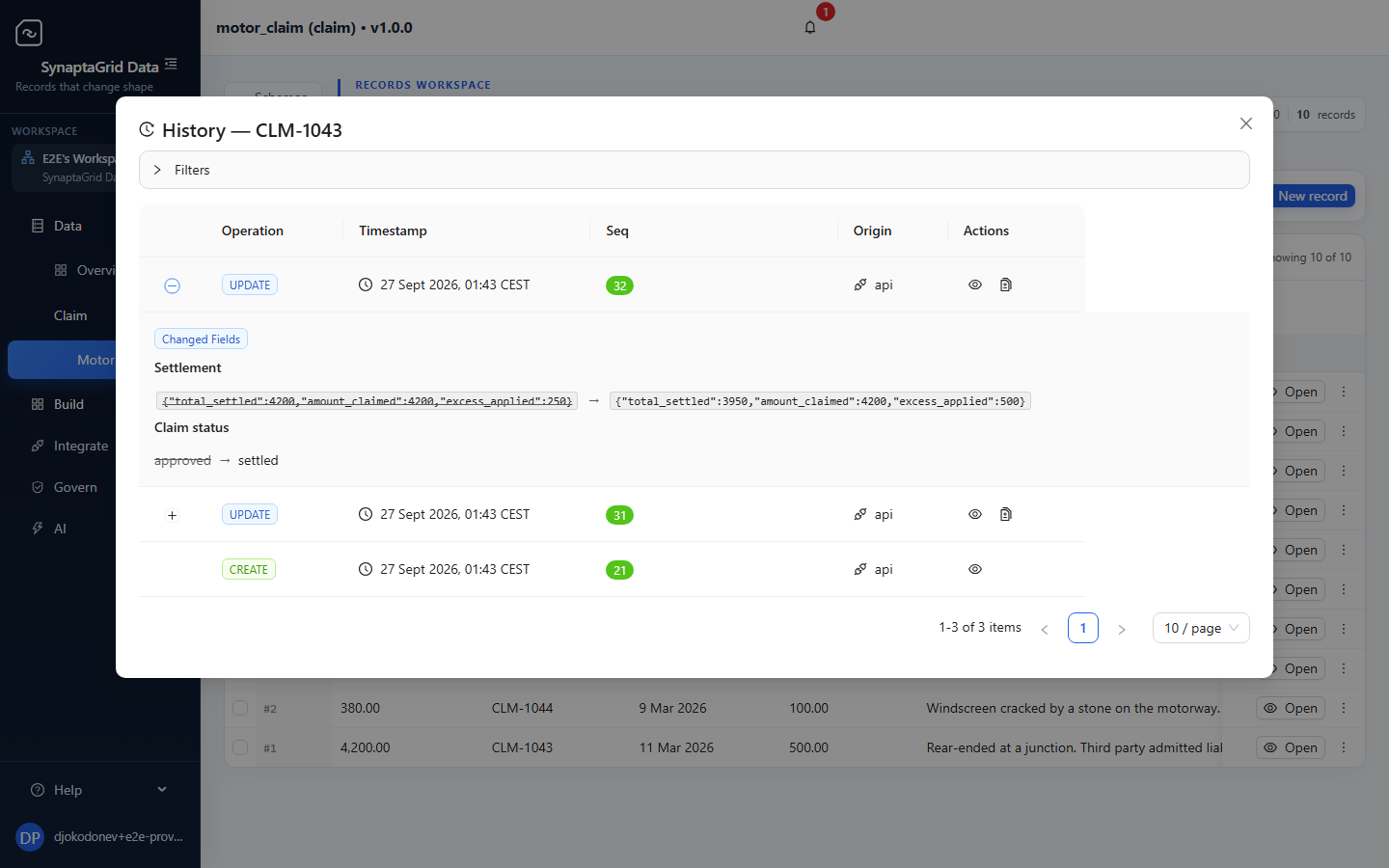
Task: Open the more-options menu for CLM-1044
Action: [x=1344, y=708]
